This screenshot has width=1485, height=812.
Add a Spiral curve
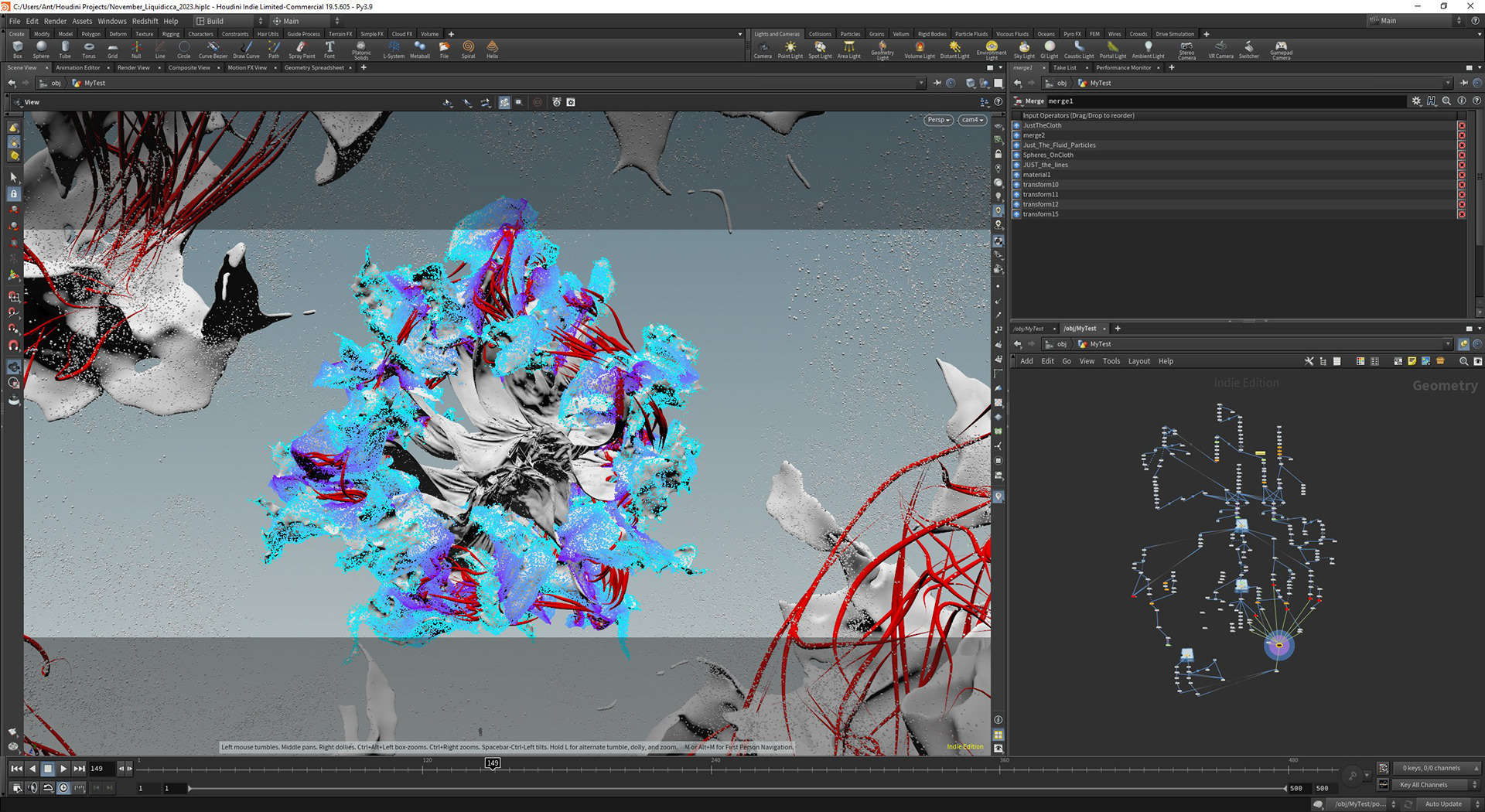[468, 49]
